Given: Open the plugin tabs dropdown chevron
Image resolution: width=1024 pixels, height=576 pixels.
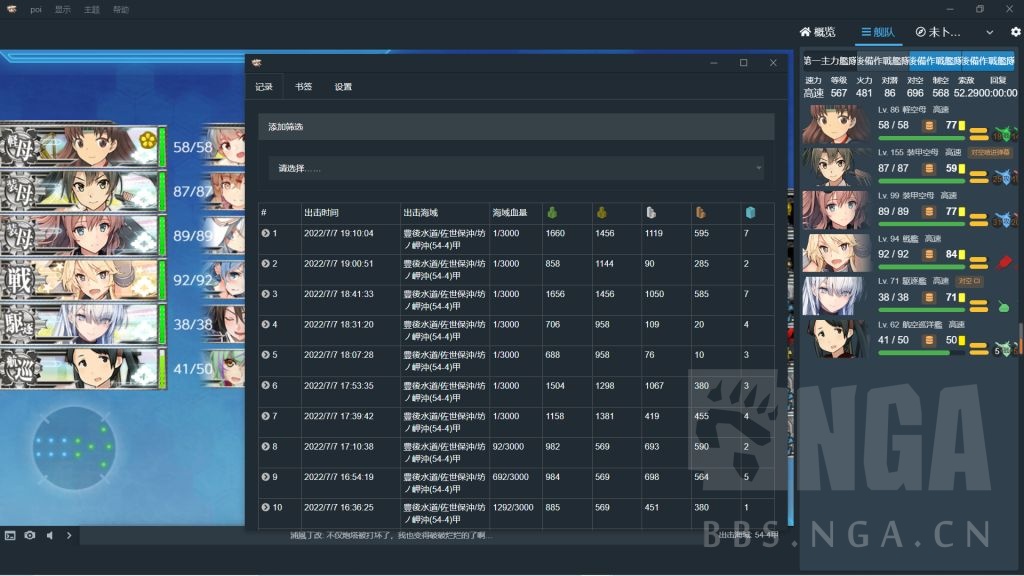Looking at the screenshot, I should click(x=990, y=32).
